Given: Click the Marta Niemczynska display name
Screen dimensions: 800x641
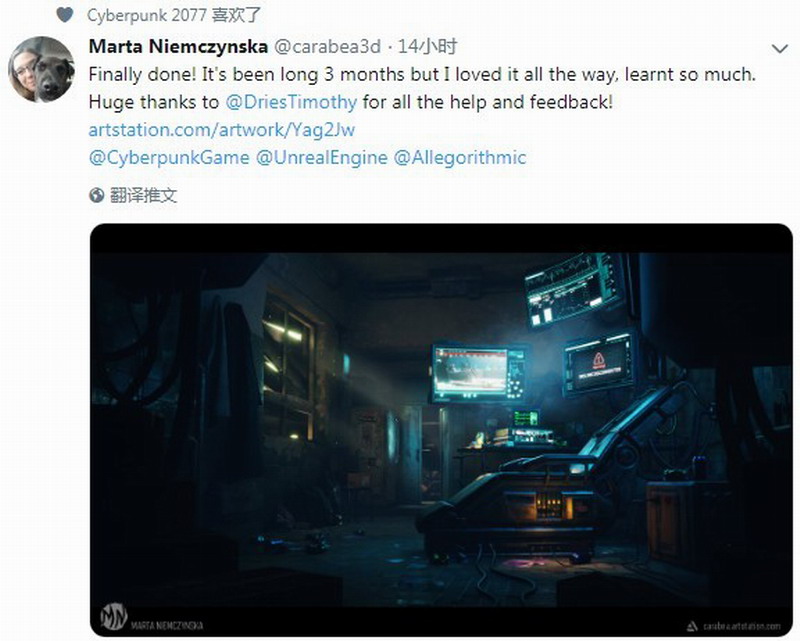Looking at the screenshot, I should pos(178,46).
